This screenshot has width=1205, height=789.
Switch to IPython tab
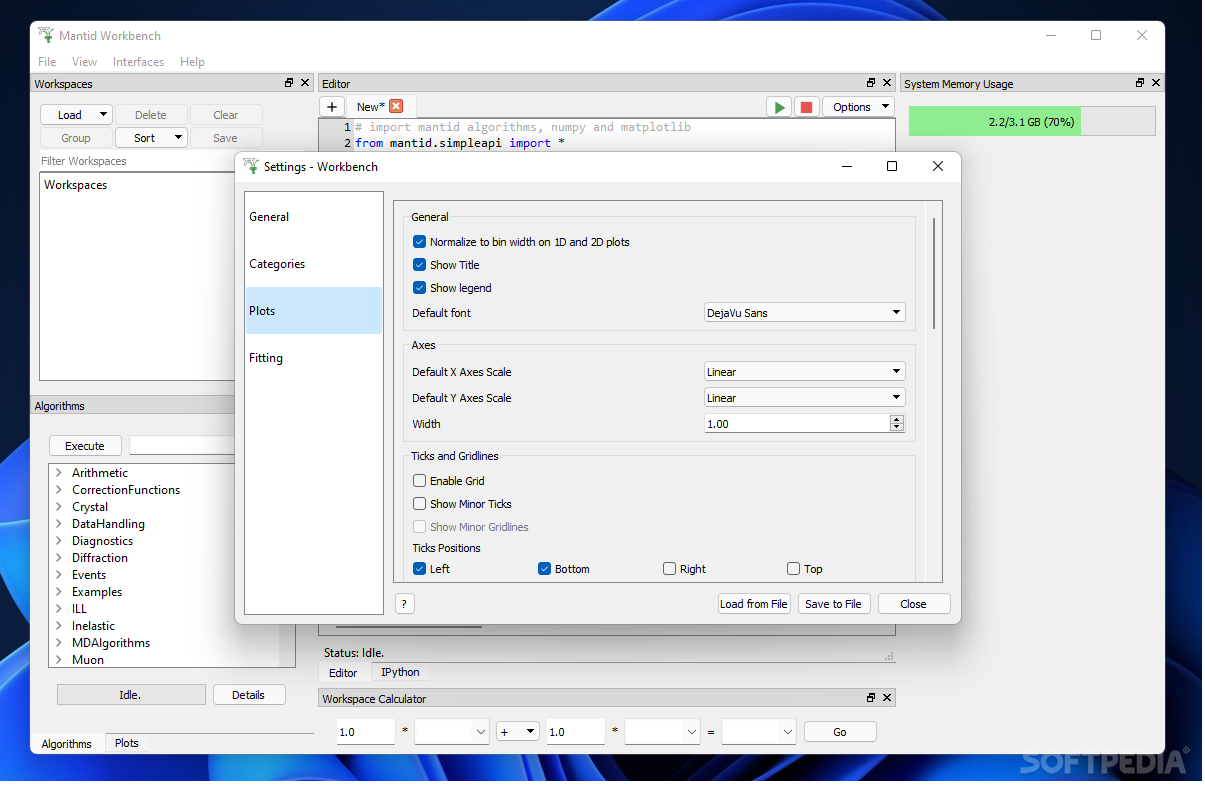tap(400, 672)
